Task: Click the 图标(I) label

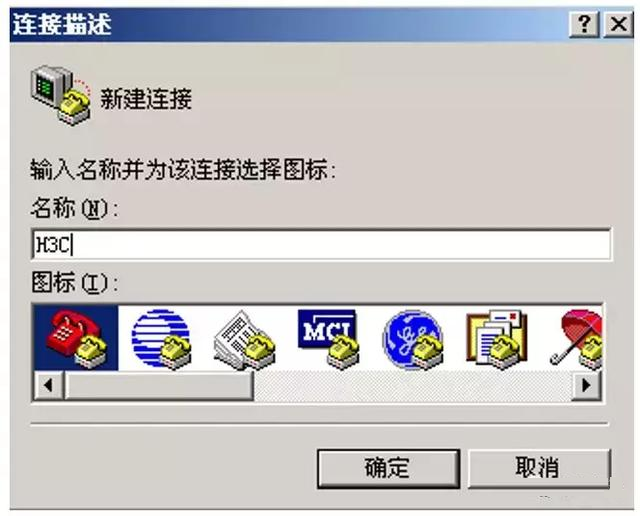Action: coord(73,282)
